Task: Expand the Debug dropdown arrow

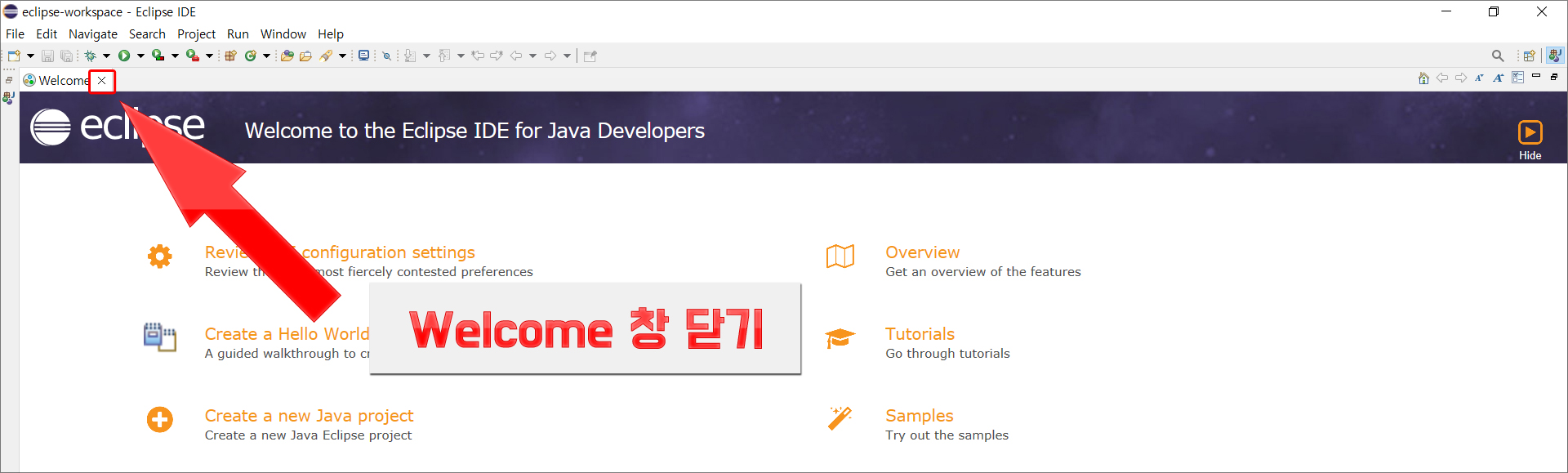Action: pyautogui.click(x=106, y=56)
